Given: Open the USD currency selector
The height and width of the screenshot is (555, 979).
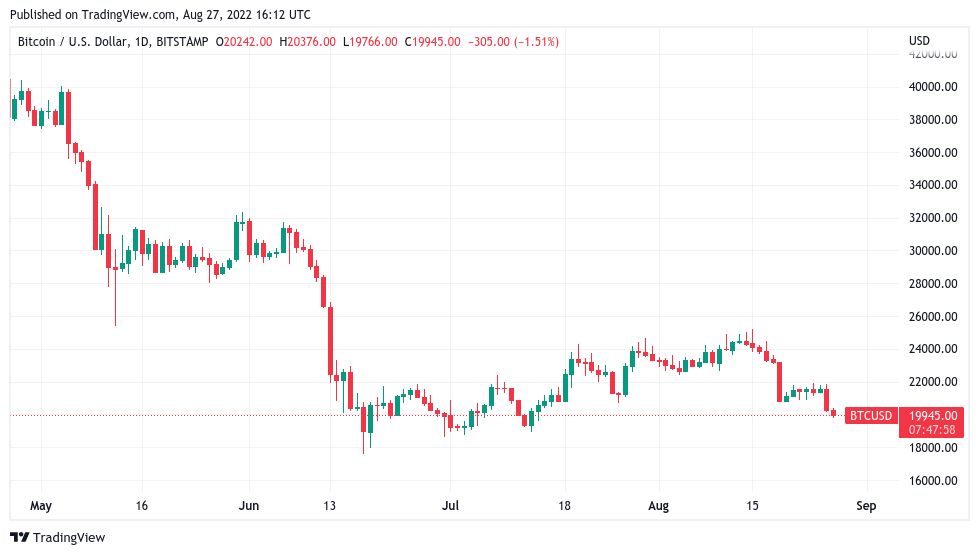Looking at the screenshot, I should tap(919, 41).
